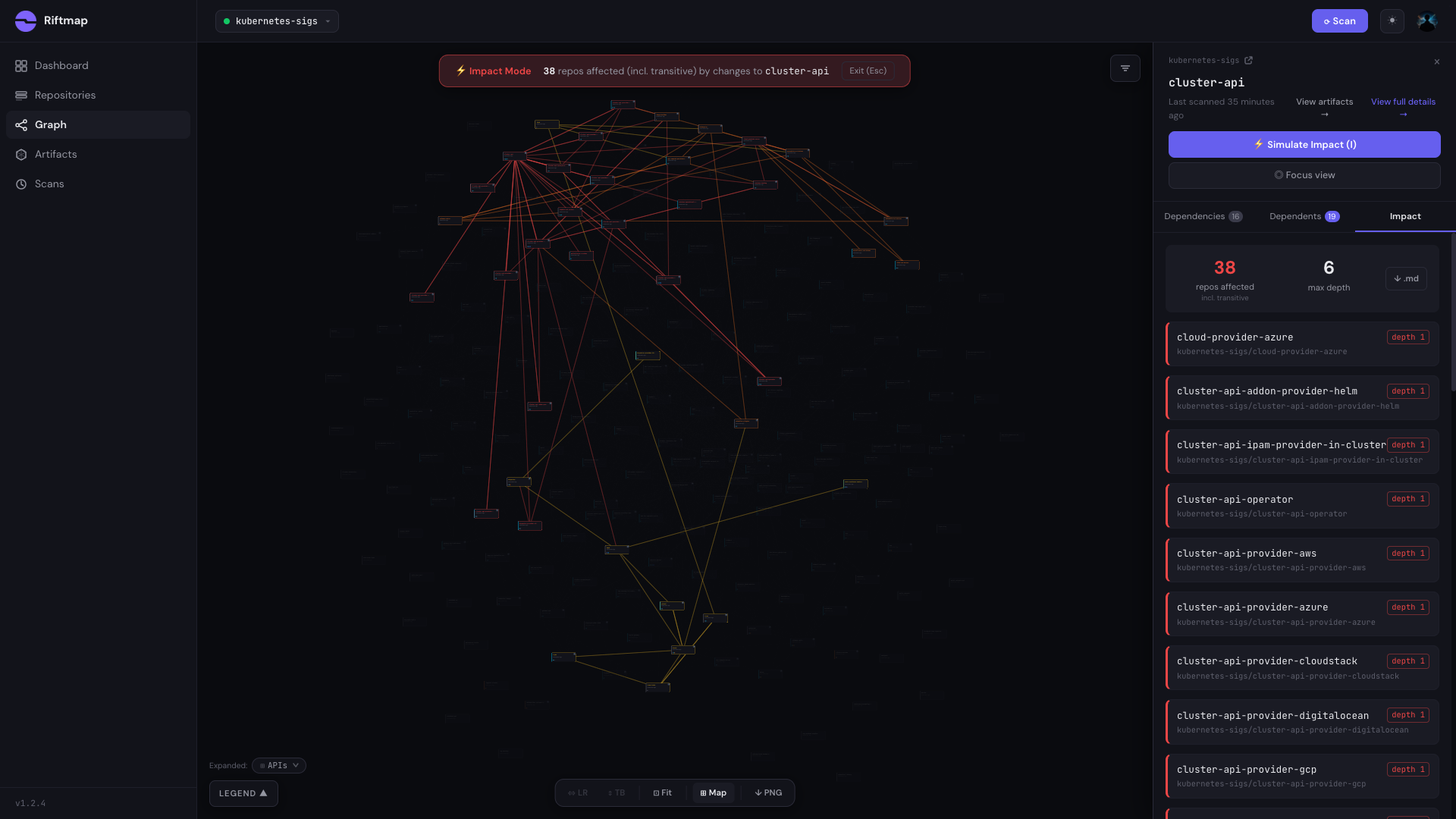This screenshot has width=1456, height=819.
Task: Open the Scans page
Action: pos(98,184)
